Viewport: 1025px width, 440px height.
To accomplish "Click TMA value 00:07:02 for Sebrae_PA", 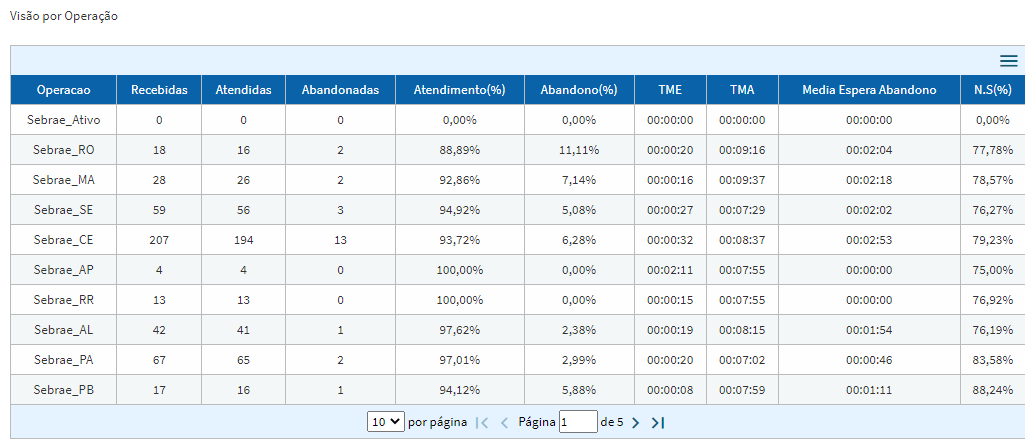I will 742,360.
